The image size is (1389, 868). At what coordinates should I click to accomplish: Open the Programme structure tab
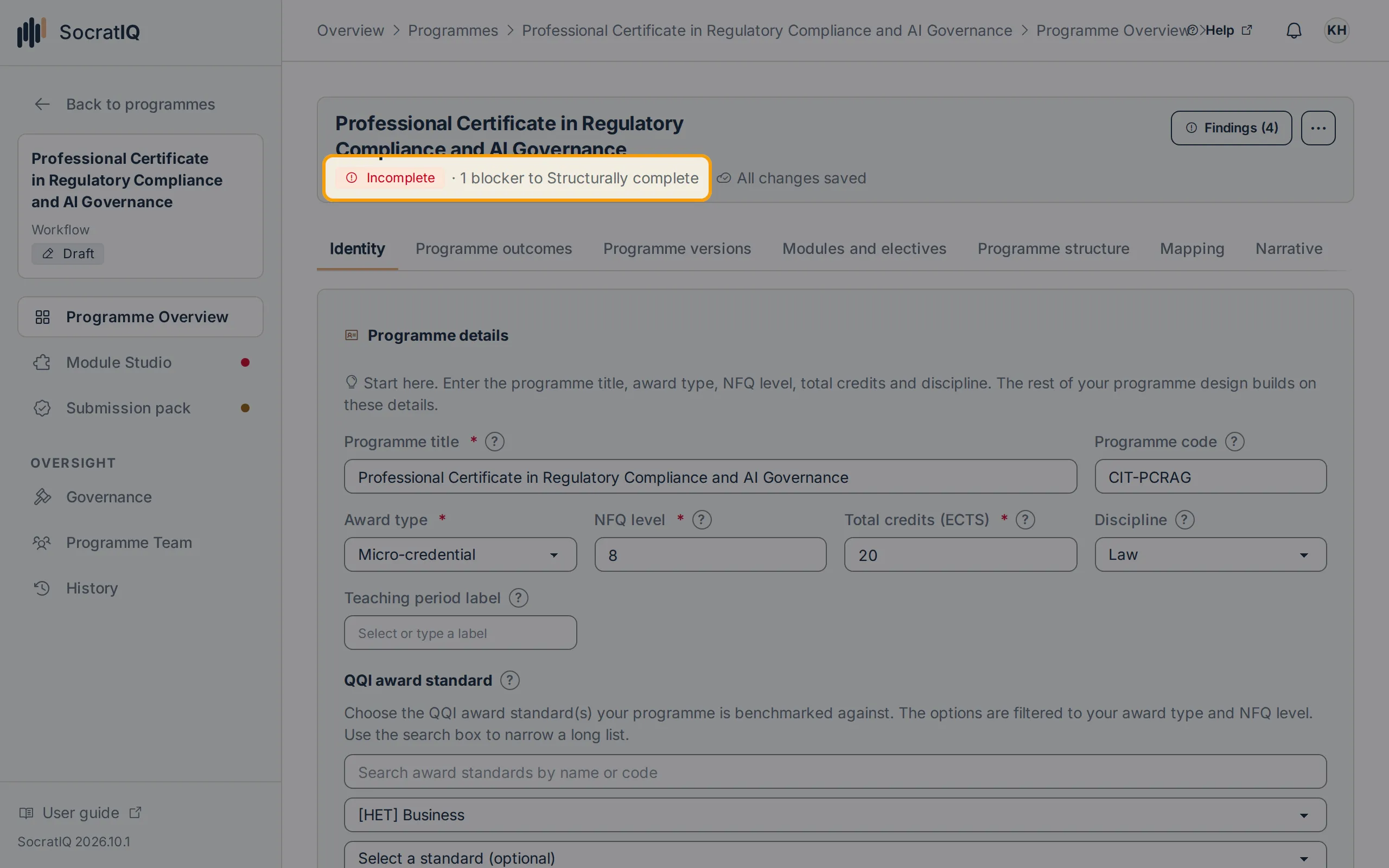1053,248
